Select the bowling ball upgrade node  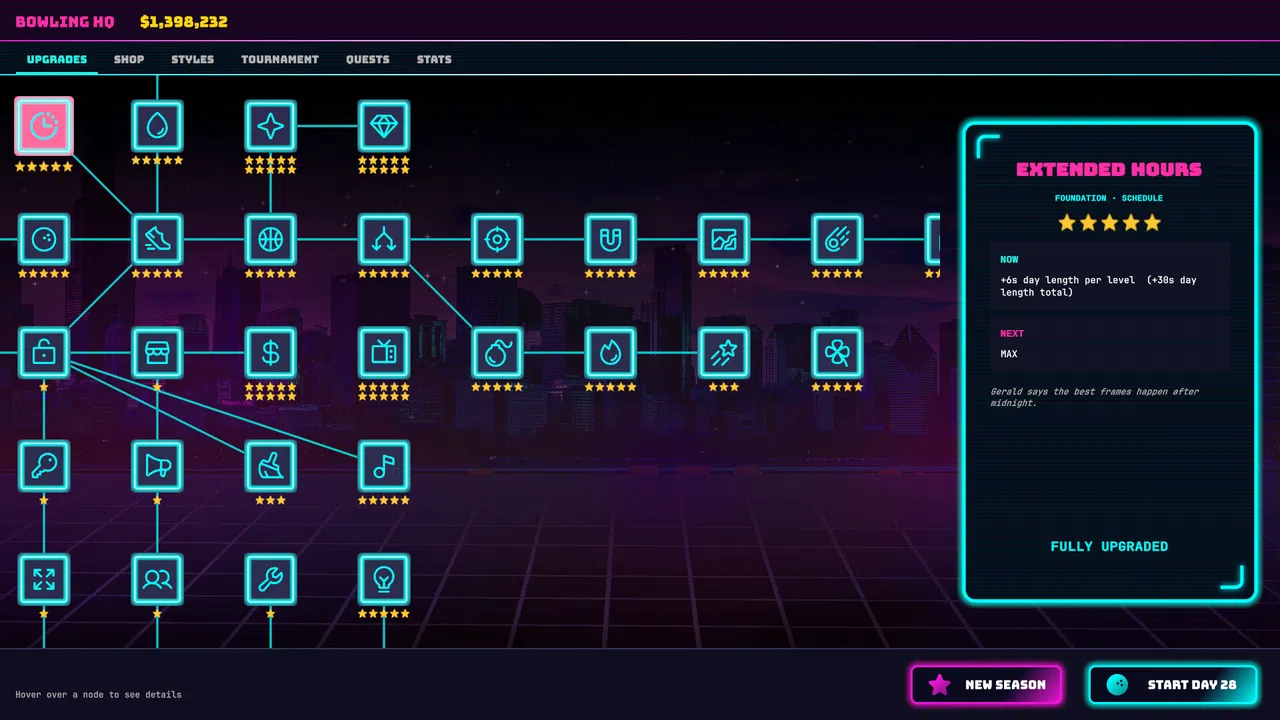(44, 239)
